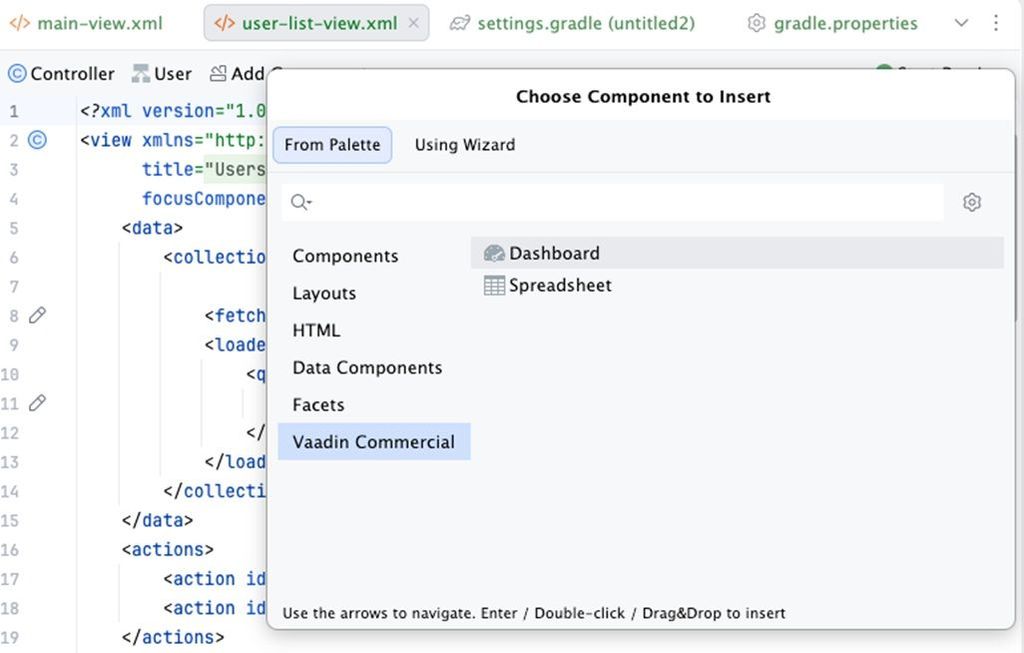Select the Vaadin Commercial category
1024x653 pixels.
point(374,441)
